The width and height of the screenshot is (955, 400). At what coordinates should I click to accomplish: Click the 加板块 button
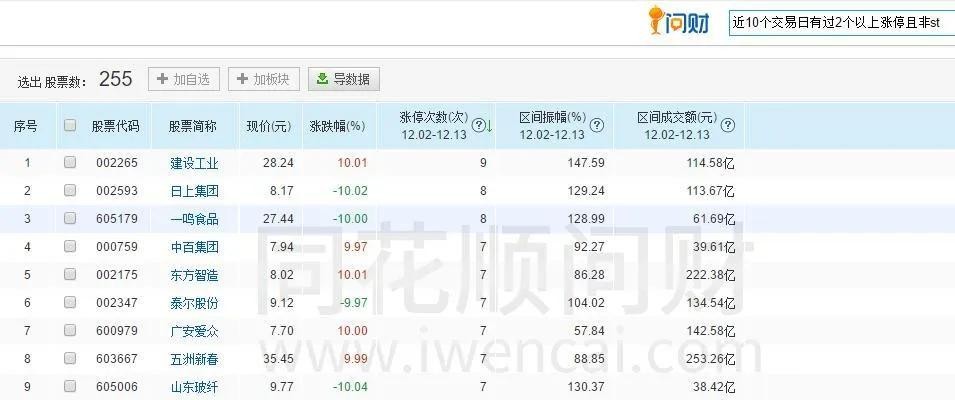tap(264, 79)
